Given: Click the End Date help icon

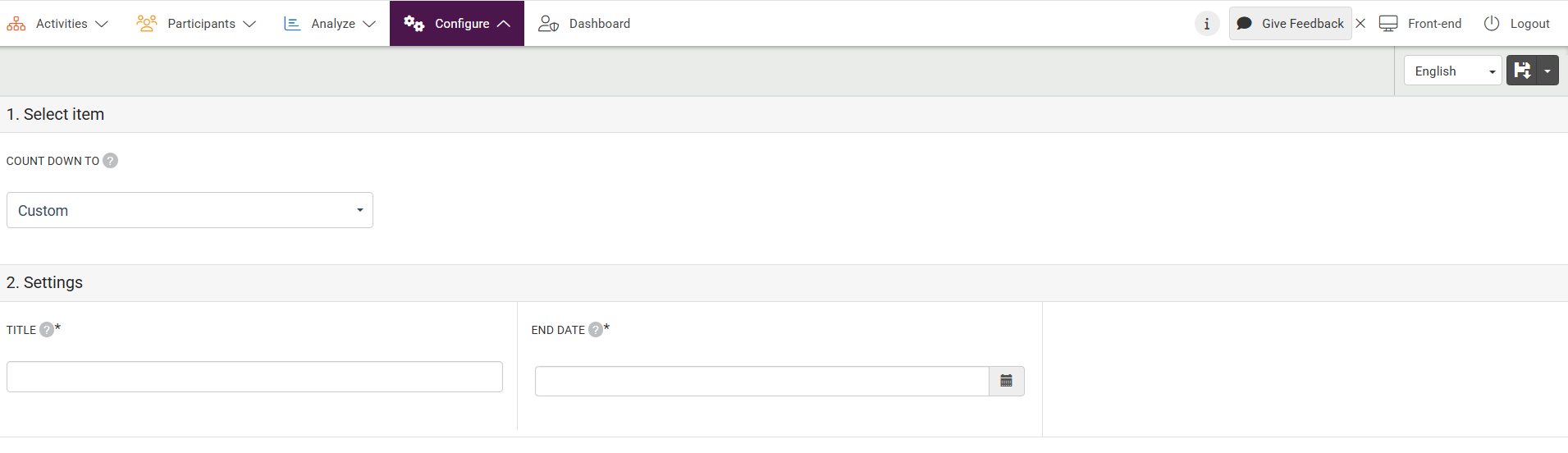Looking at the screenshot, I should [596, 330].
